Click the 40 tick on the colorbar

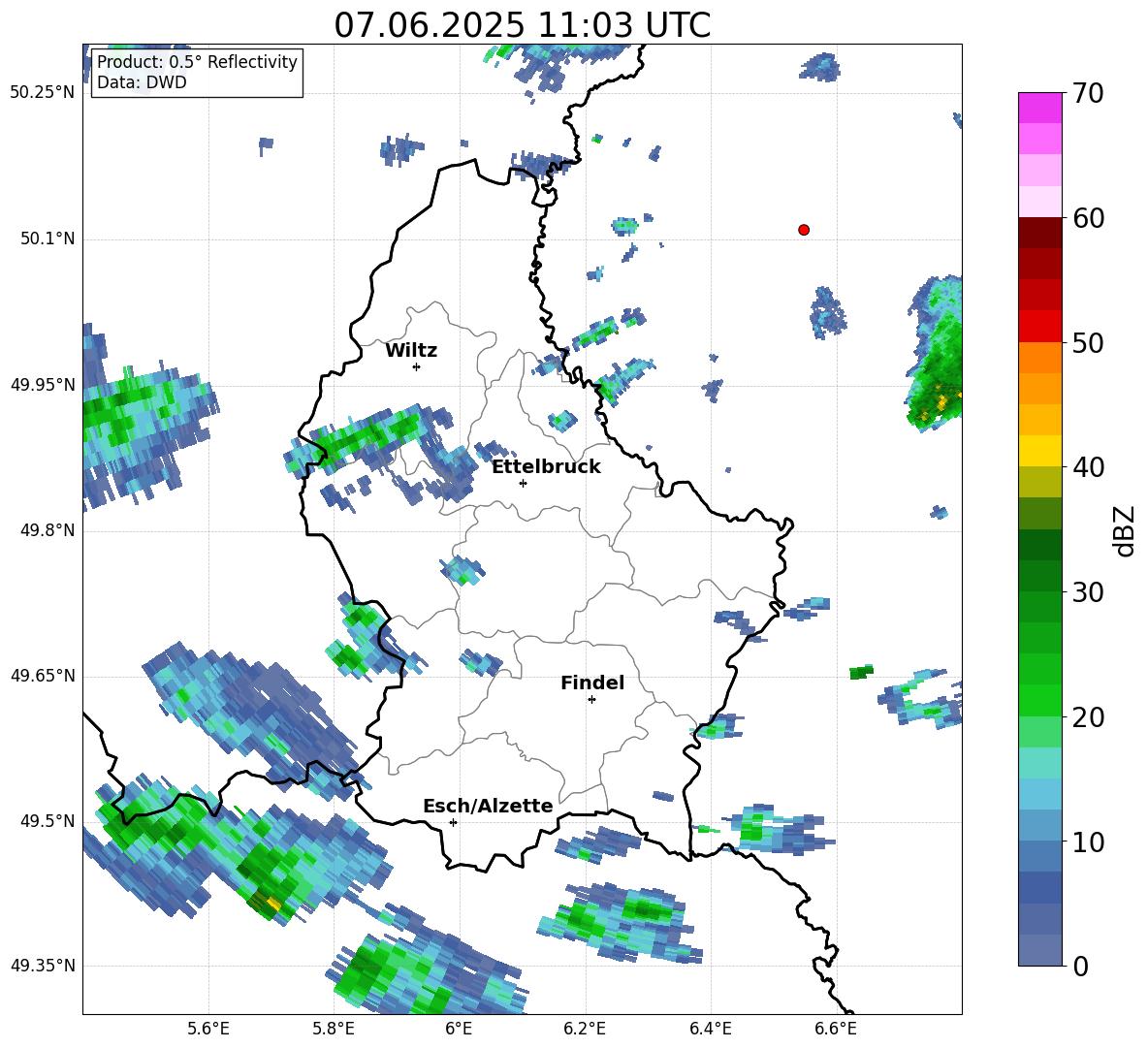[x=1088, y=467]
